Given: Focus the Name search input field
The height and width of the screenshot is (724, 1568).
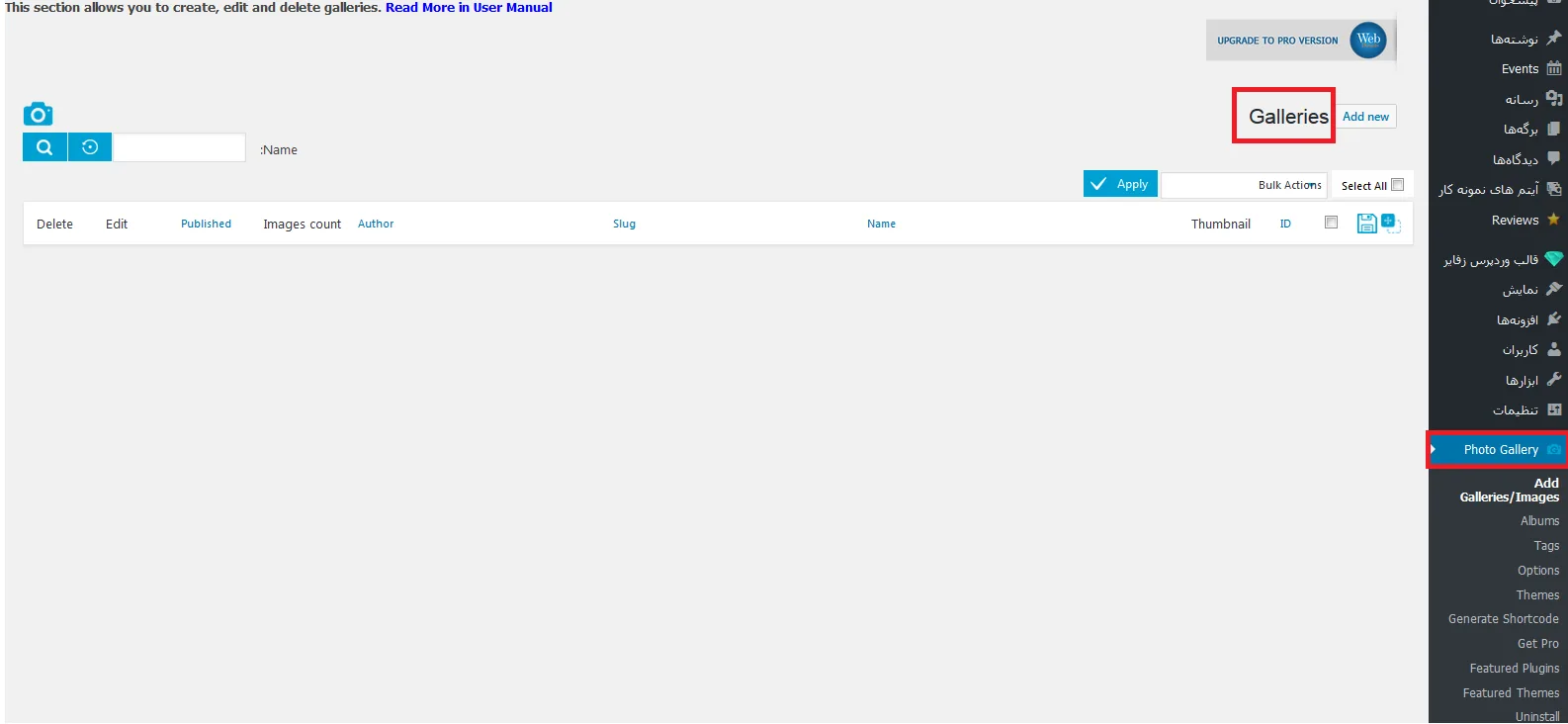Looking at the screenshot, I should click(179, 147).
